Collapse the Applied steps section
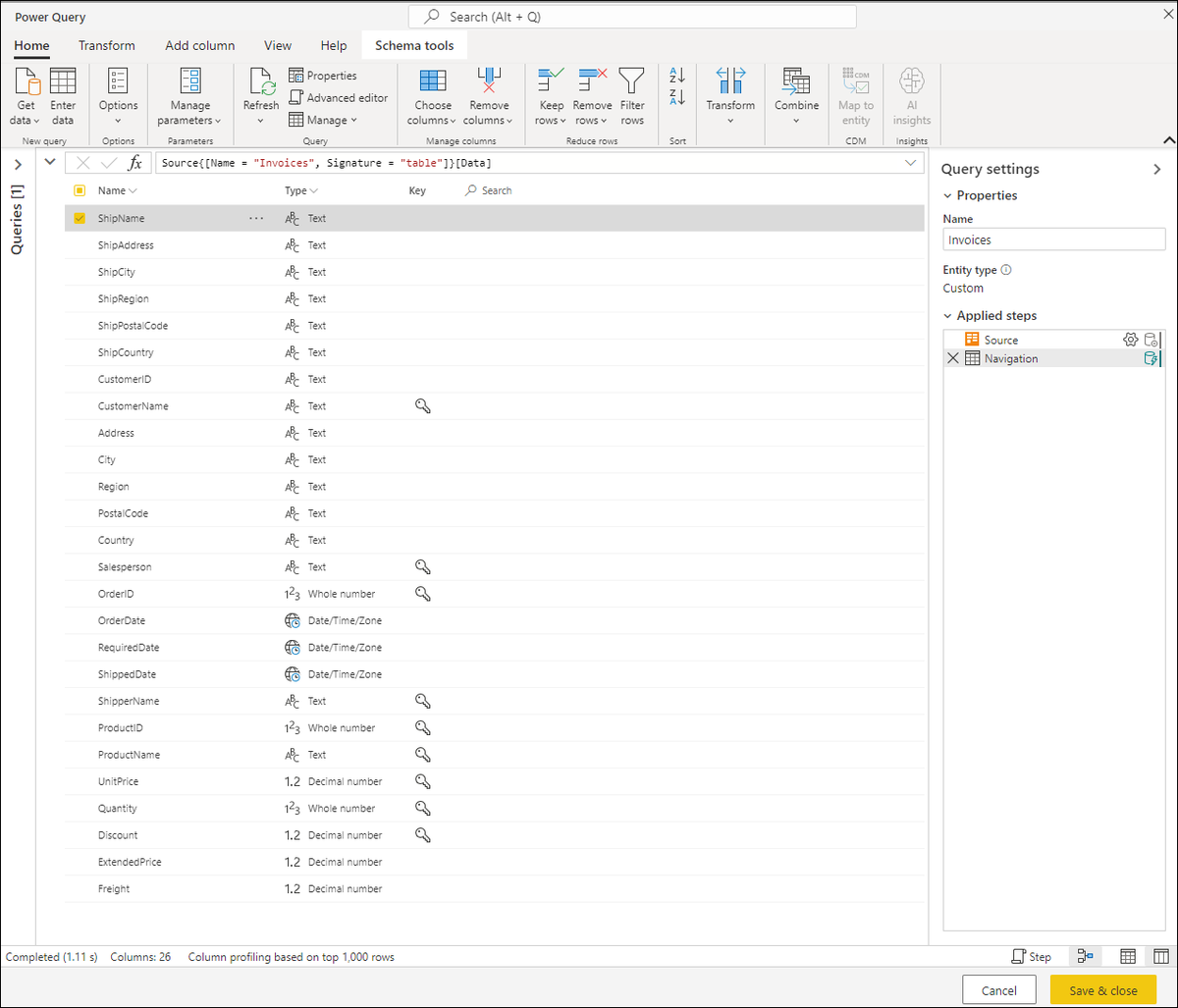1178x1008 pixels. point(948,316)
